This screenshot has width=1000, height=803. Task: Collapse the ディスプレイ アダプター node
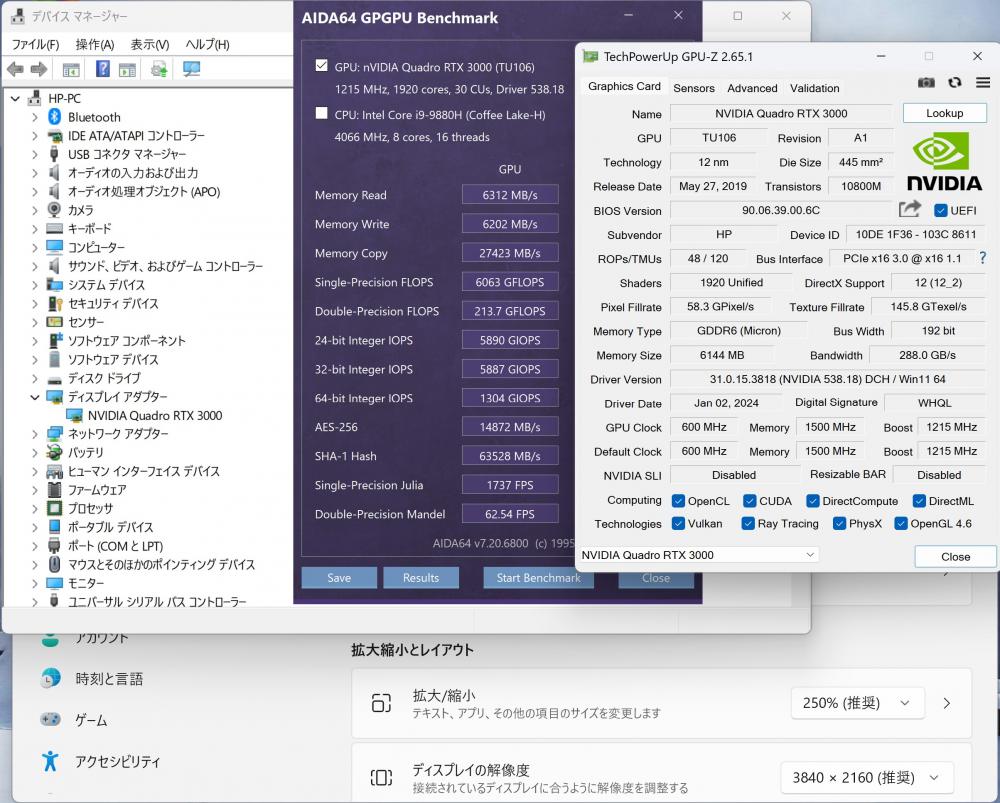coord(34,397)
